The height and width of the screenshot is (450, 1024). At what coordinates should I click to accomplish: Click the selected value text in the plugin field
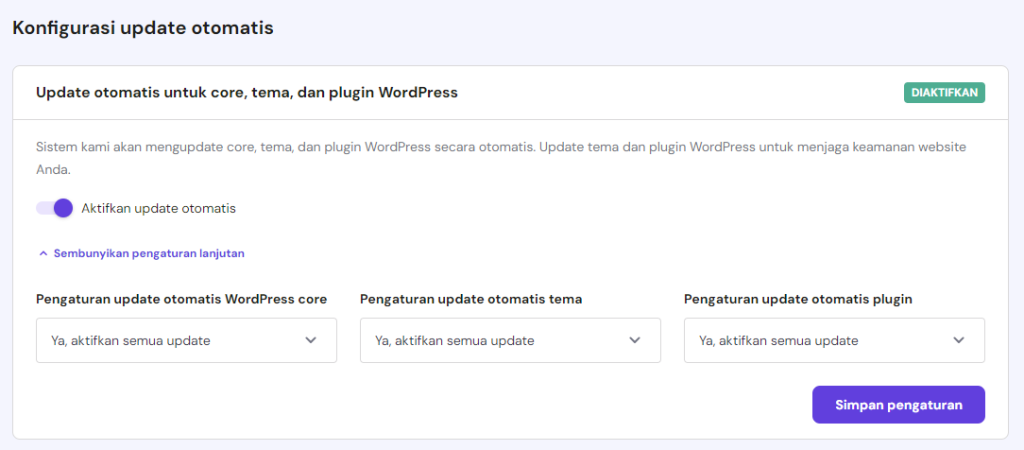pos(779,341)
